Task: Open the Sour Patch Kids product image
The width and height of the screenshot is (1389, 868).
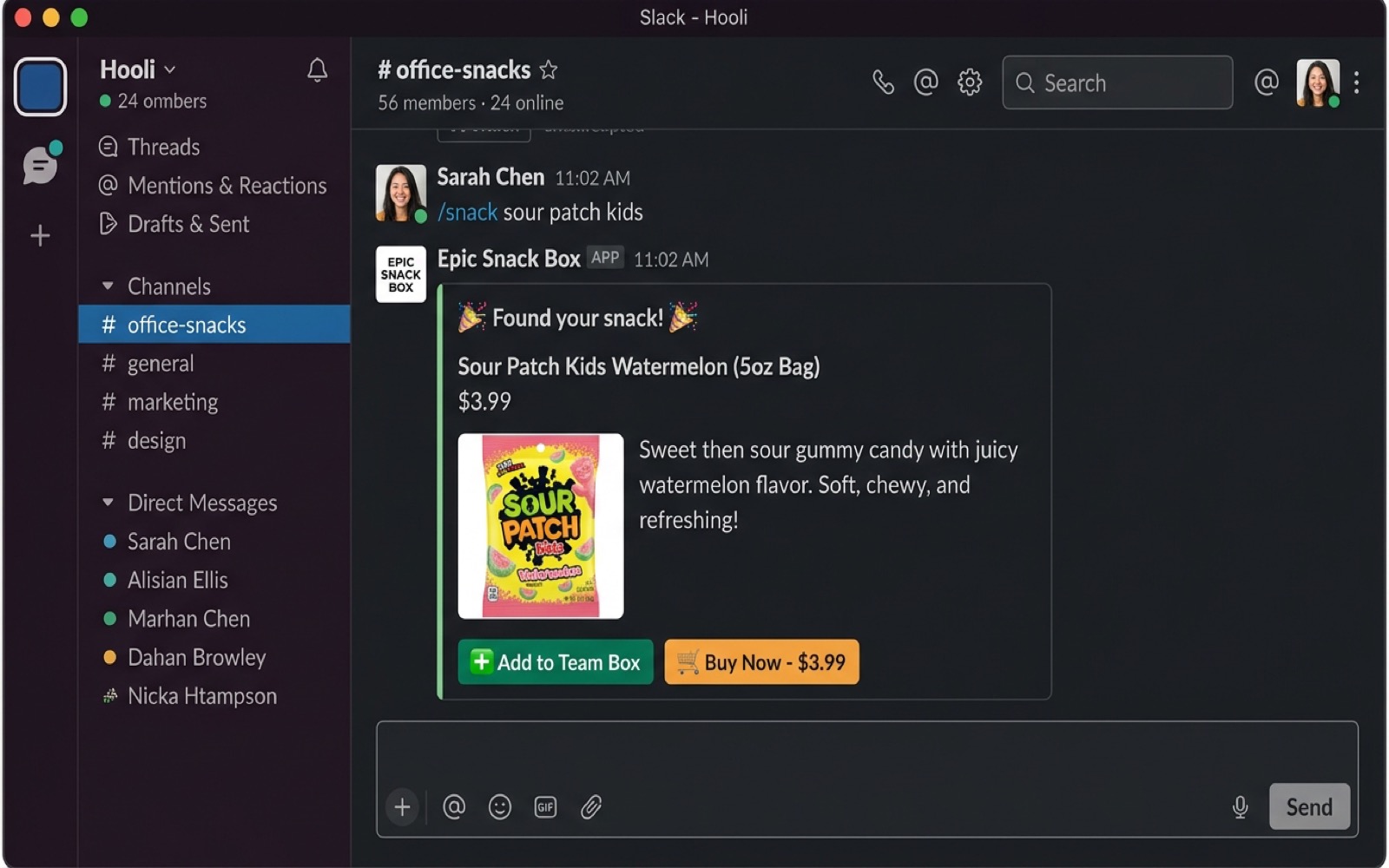Action: click(x=541, y=526)
